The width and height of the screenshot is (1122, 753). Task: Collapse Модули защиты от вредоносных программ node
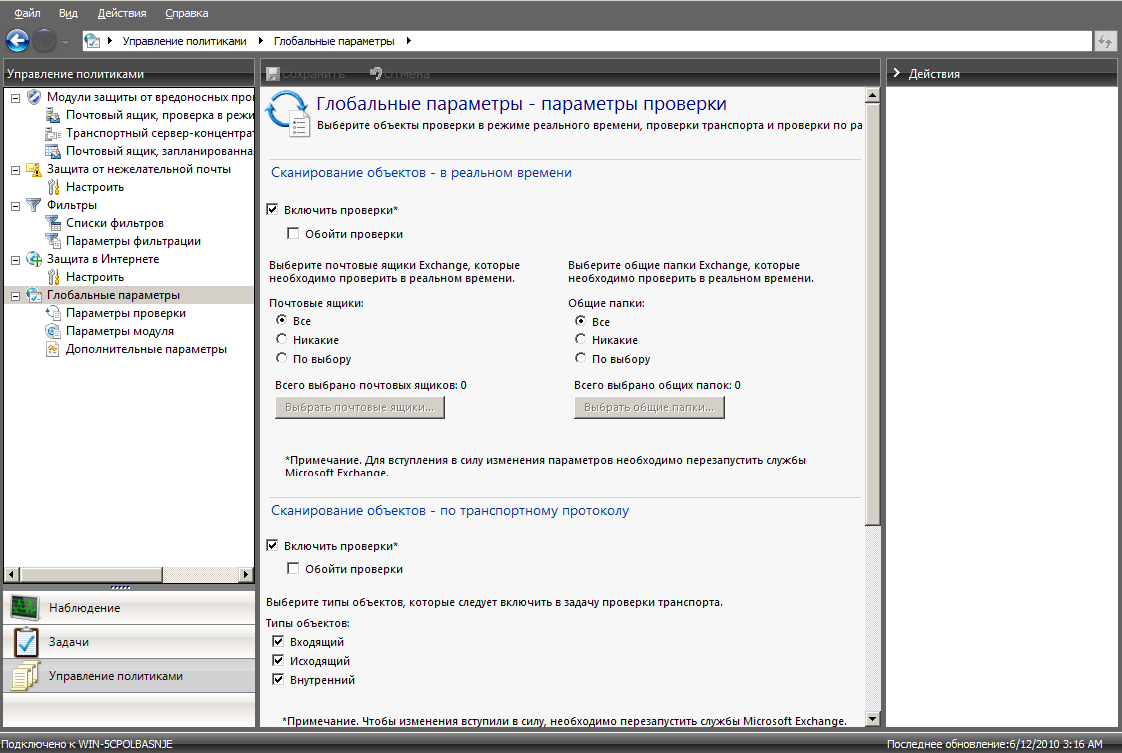tap(15, 98)
